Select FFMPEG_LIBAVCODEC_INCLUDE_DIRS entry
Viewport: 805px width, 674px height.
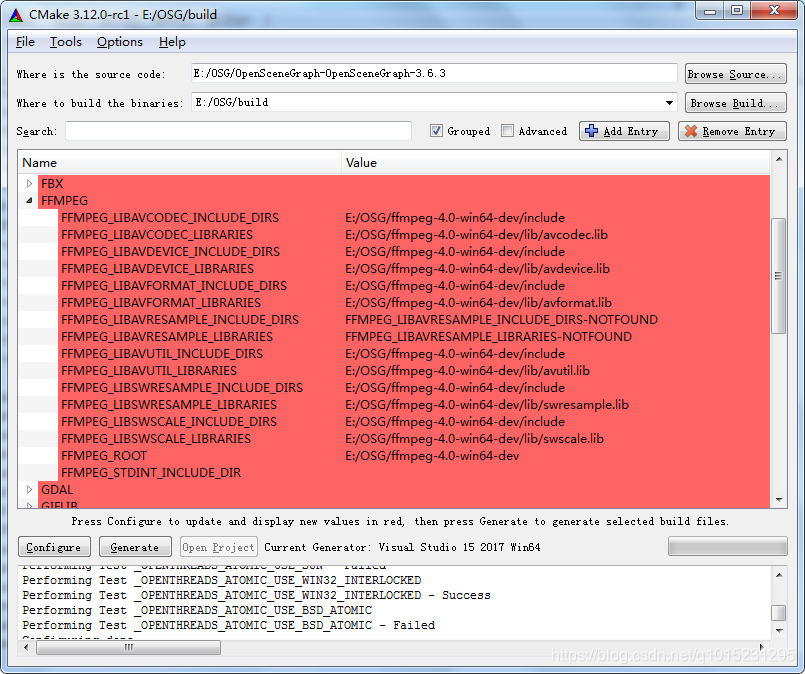click(x=170, y=218)
